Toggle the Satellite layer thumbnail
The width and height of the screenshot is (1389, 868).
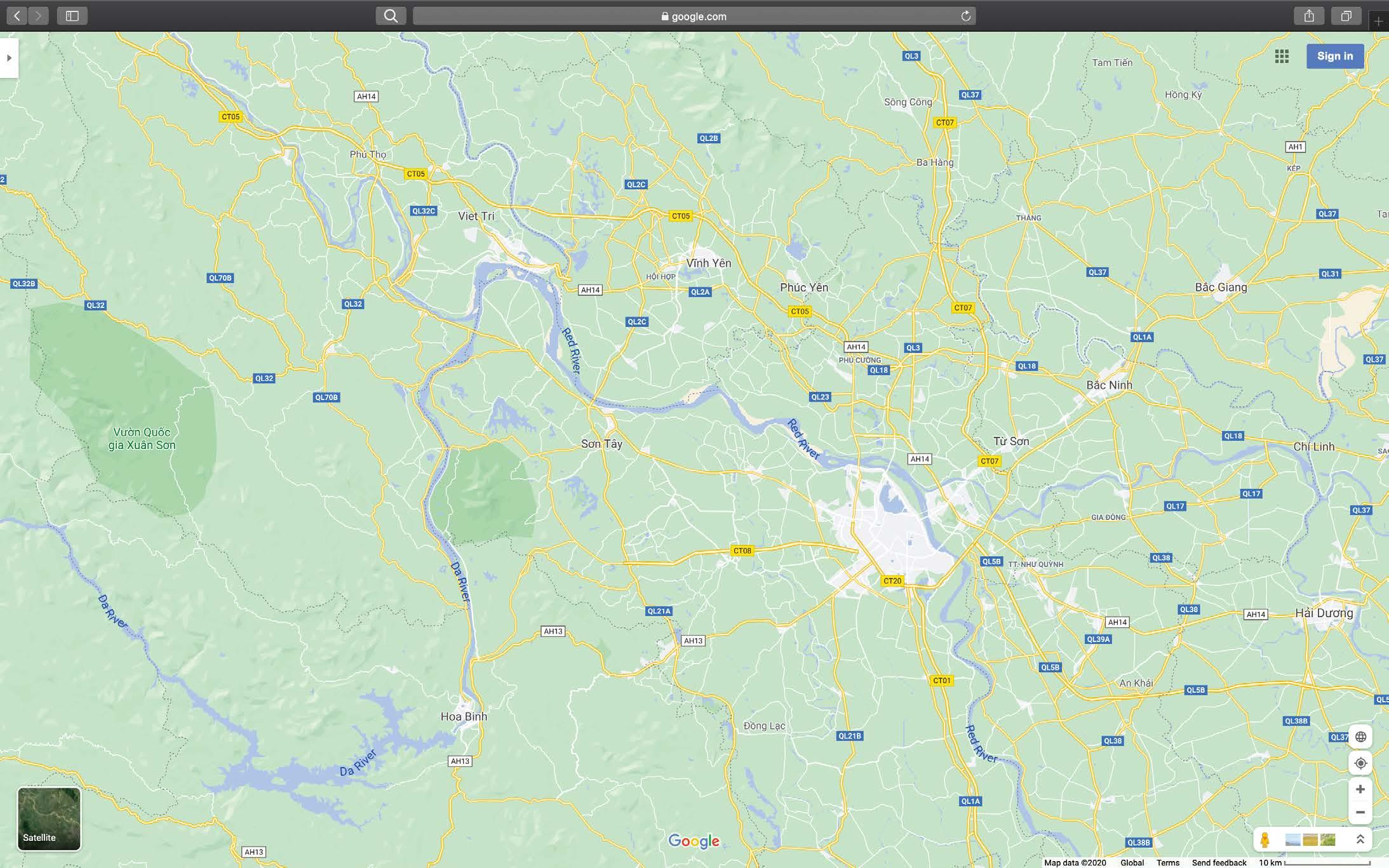point(49,818)
